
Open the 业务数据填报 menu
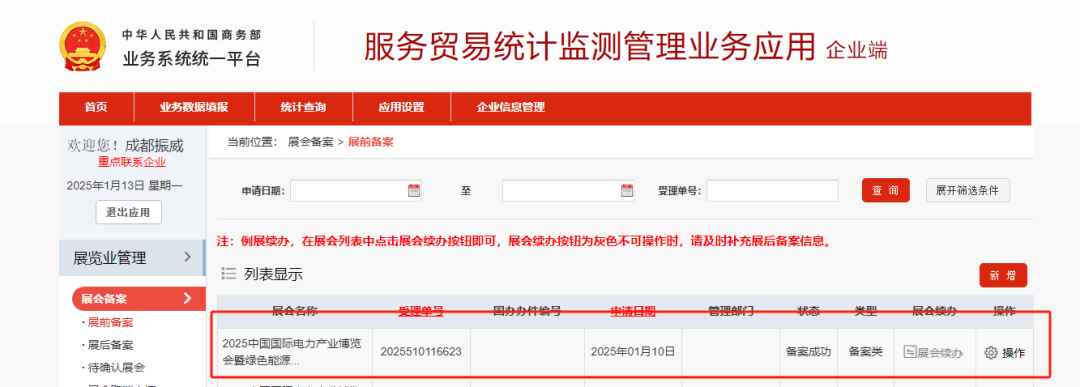click(194, 108)
